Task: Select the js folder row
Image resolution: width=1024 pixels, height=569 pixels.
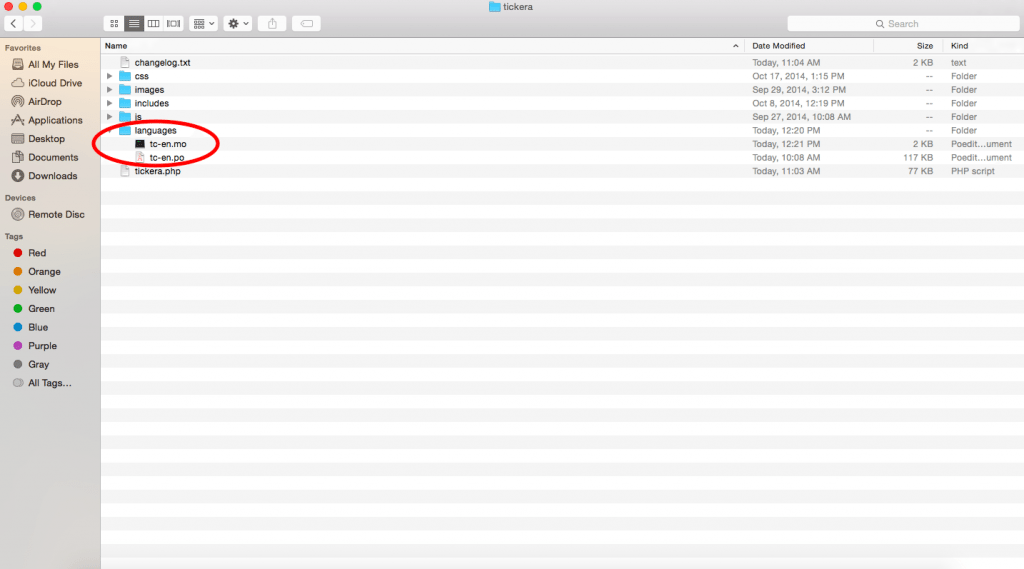Action: pos(562,117)
